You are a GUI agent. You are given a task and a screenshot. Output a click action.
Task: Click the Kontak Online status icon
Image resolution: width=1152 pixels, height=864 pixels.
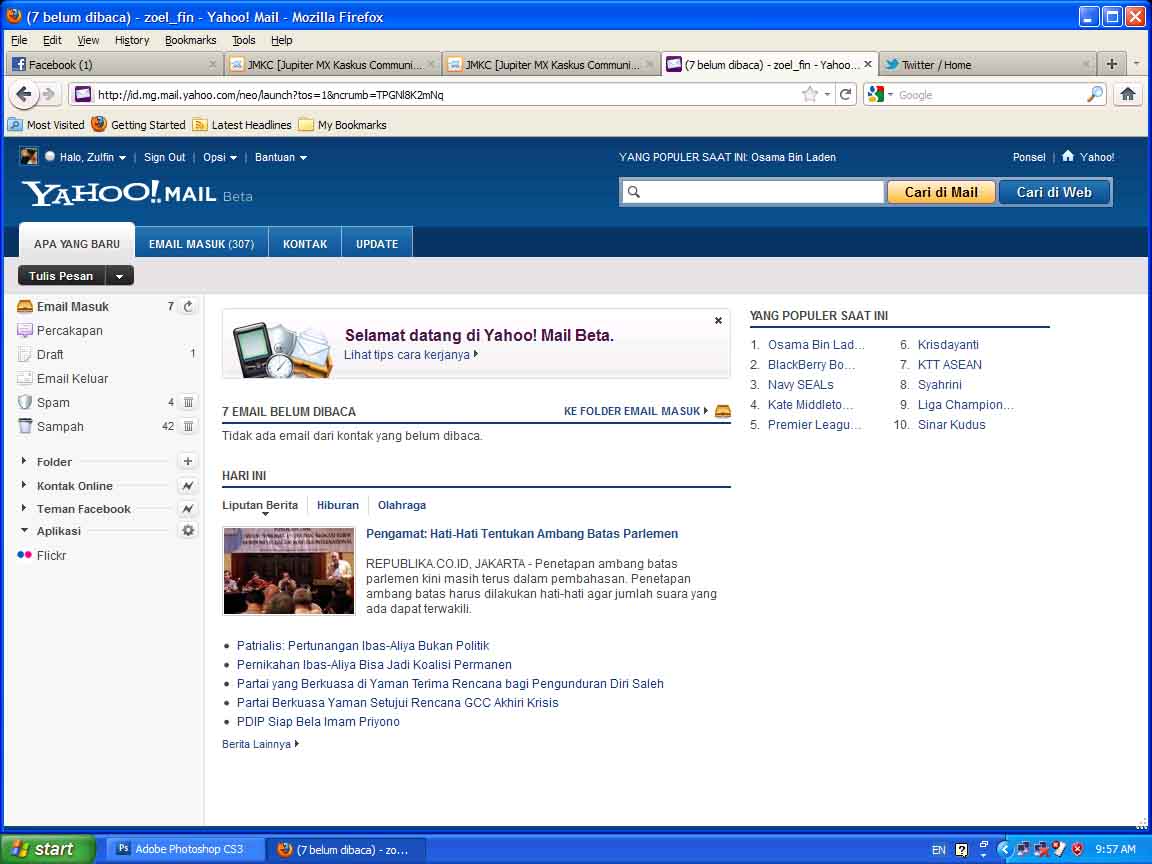pyautogui.click(x=187, y=486)
